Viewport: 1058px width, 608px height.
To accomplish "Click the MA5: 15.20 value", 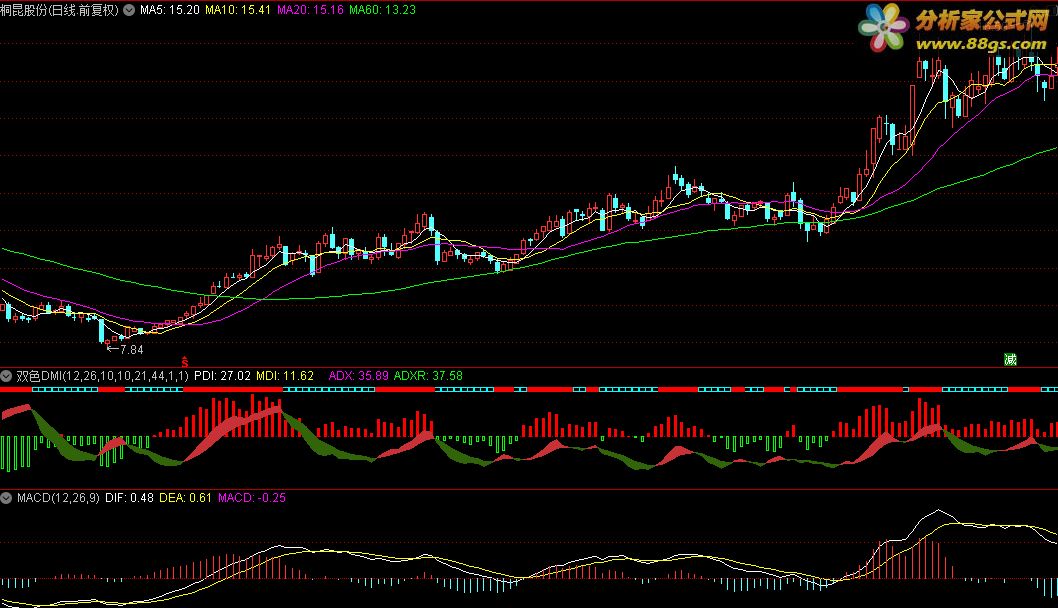I will 169,10.
